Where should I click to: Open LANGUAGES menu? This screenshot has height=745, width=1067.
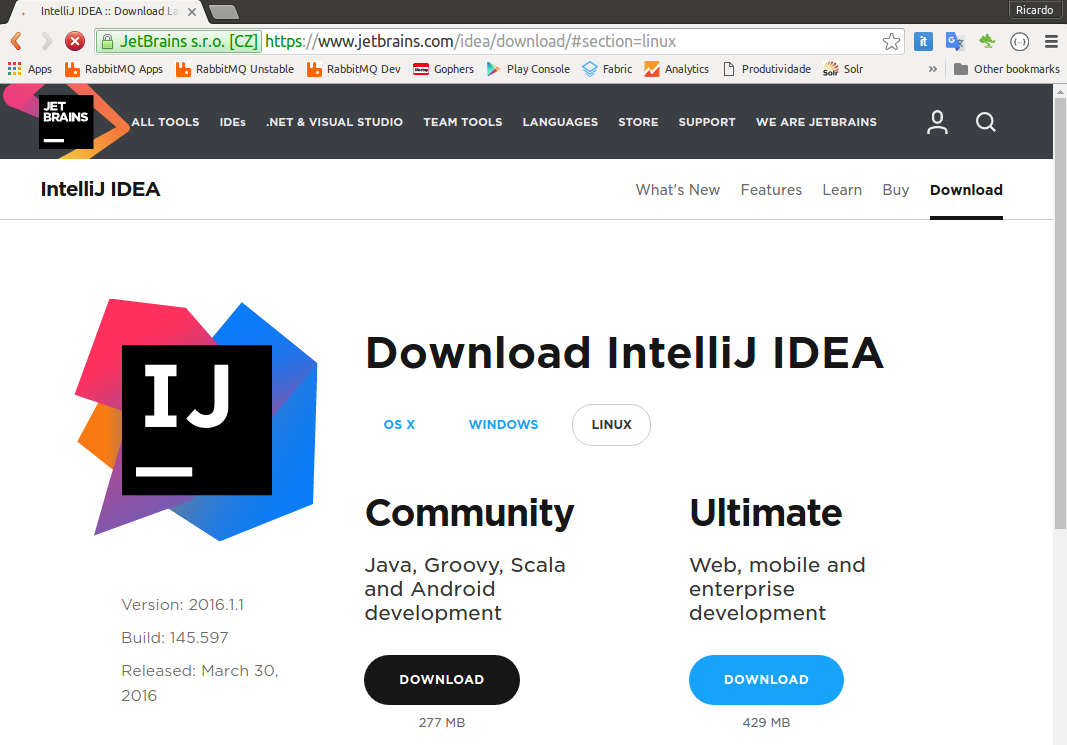(560, 122)
